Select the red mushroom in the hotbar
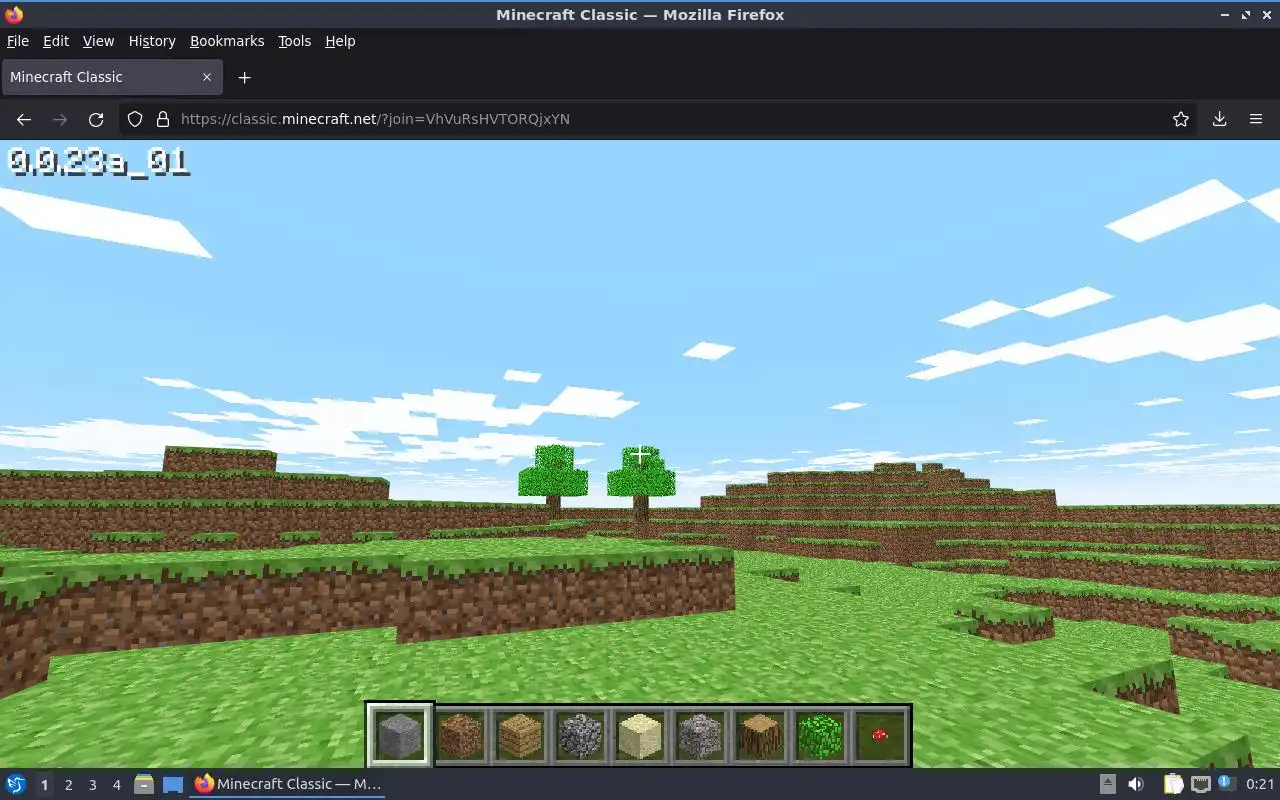 880,735
